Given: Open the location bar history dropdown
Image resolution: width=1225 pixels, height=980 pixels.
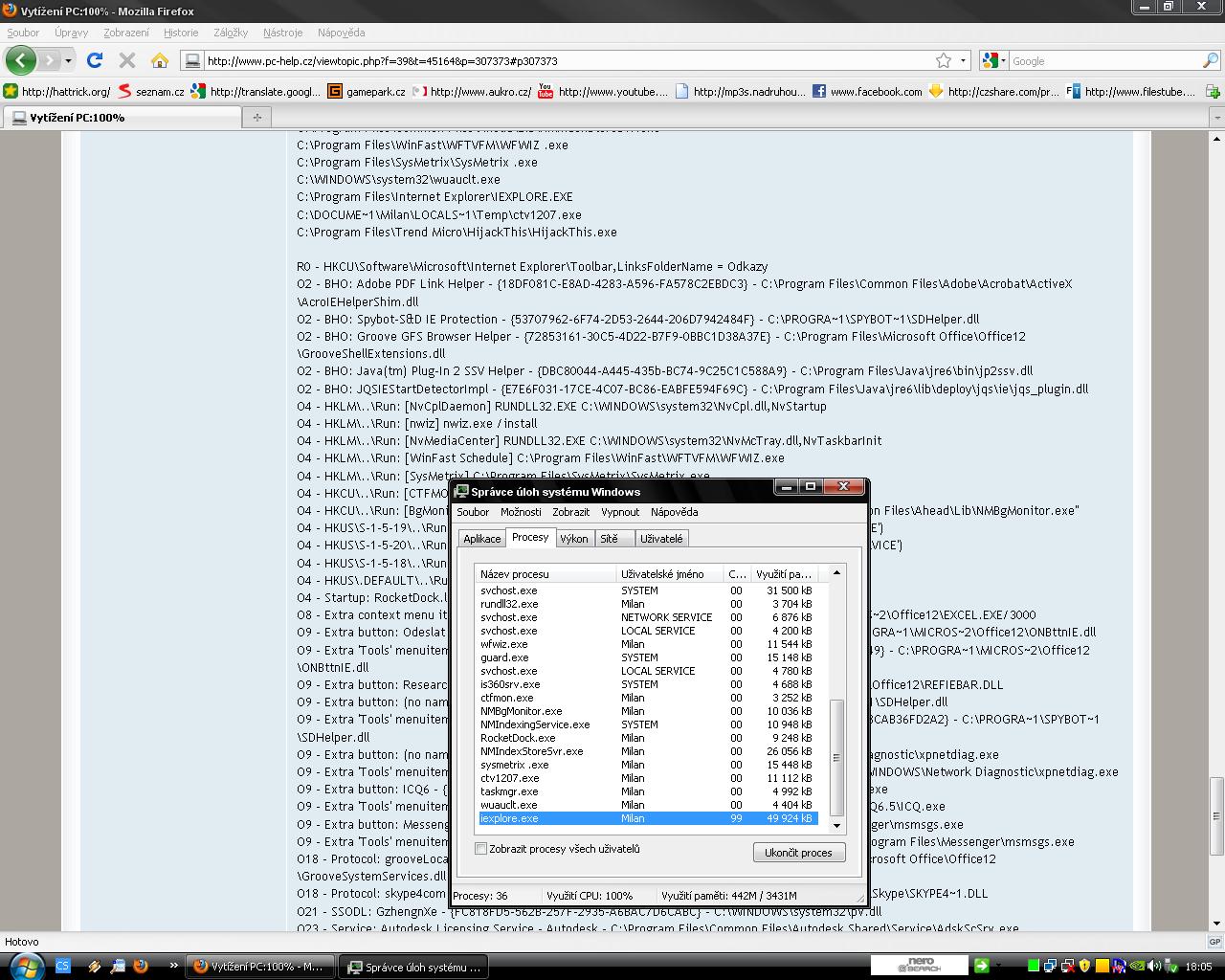Looking at the screenshot, I should [x=964, y=60].
